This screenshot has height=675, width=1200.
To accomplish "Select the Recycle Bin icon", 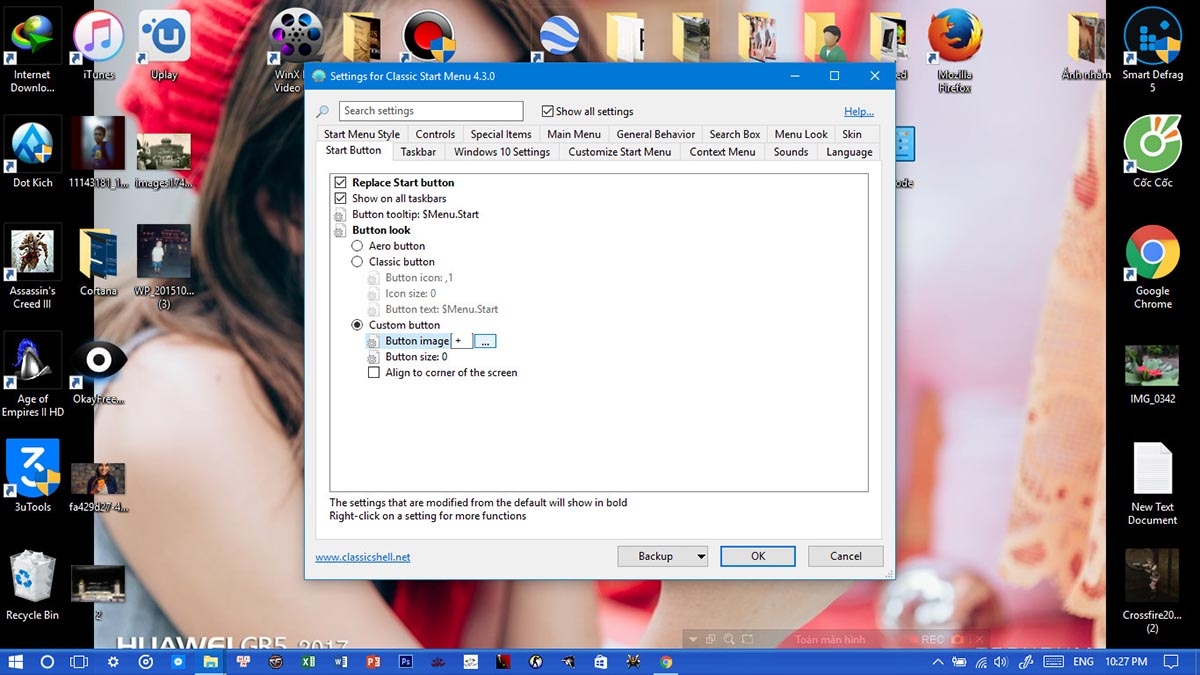I will coord(32,584).
